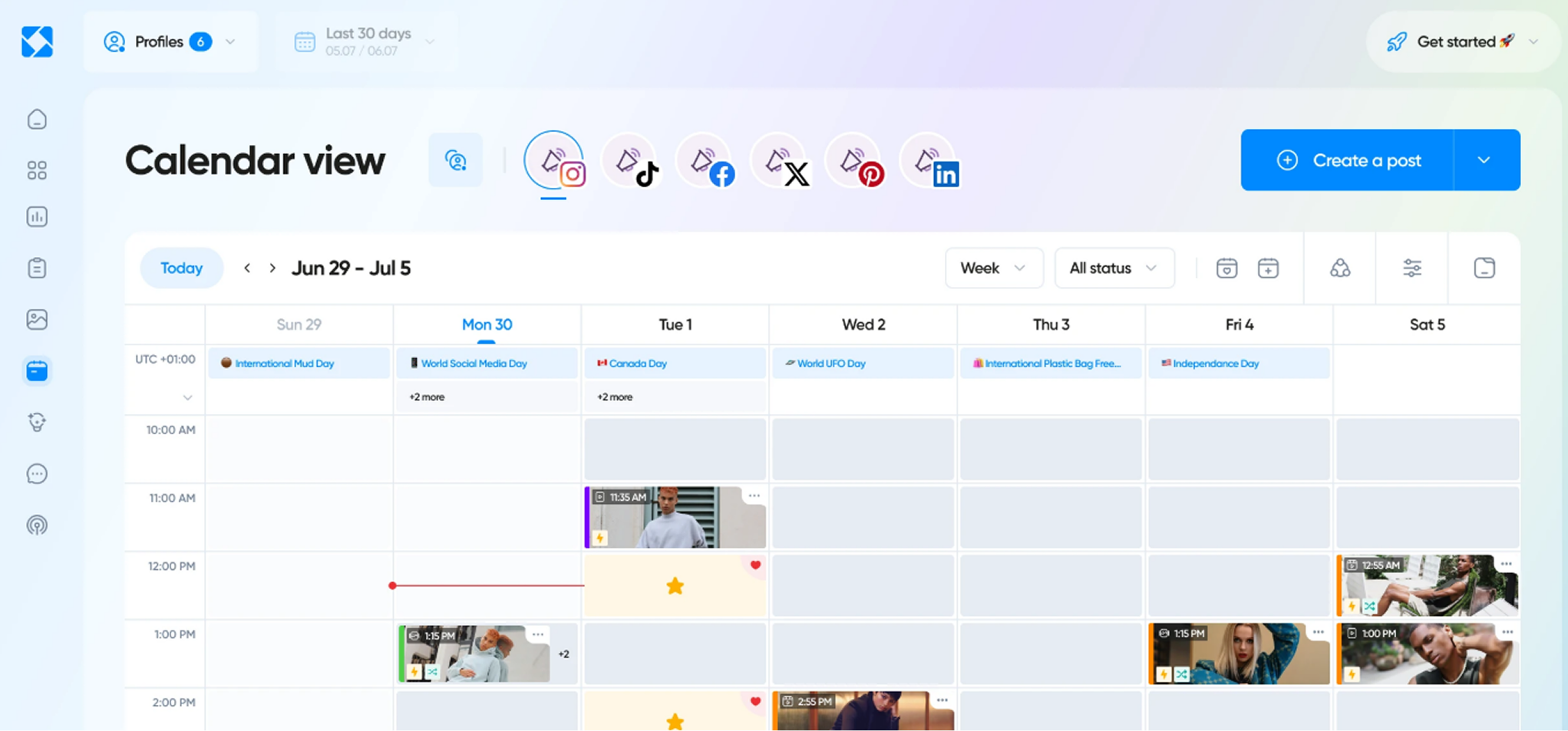This screenshot has width=1568, height=731.
Task: Click the add calendar event plus icon
Action: pos(1268,268)
